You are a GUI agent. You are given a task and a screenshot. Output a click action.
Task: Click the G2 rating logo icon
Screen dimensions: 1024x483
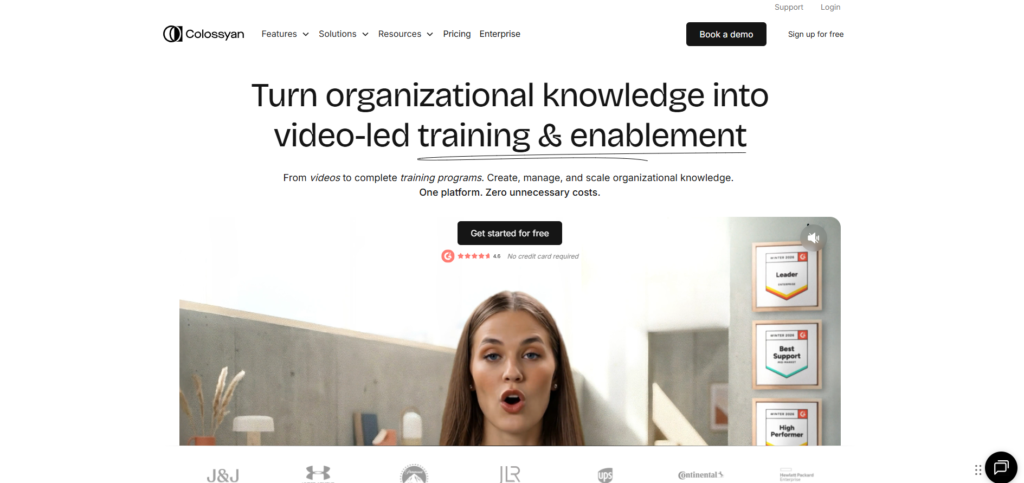(x=447, y=256)
